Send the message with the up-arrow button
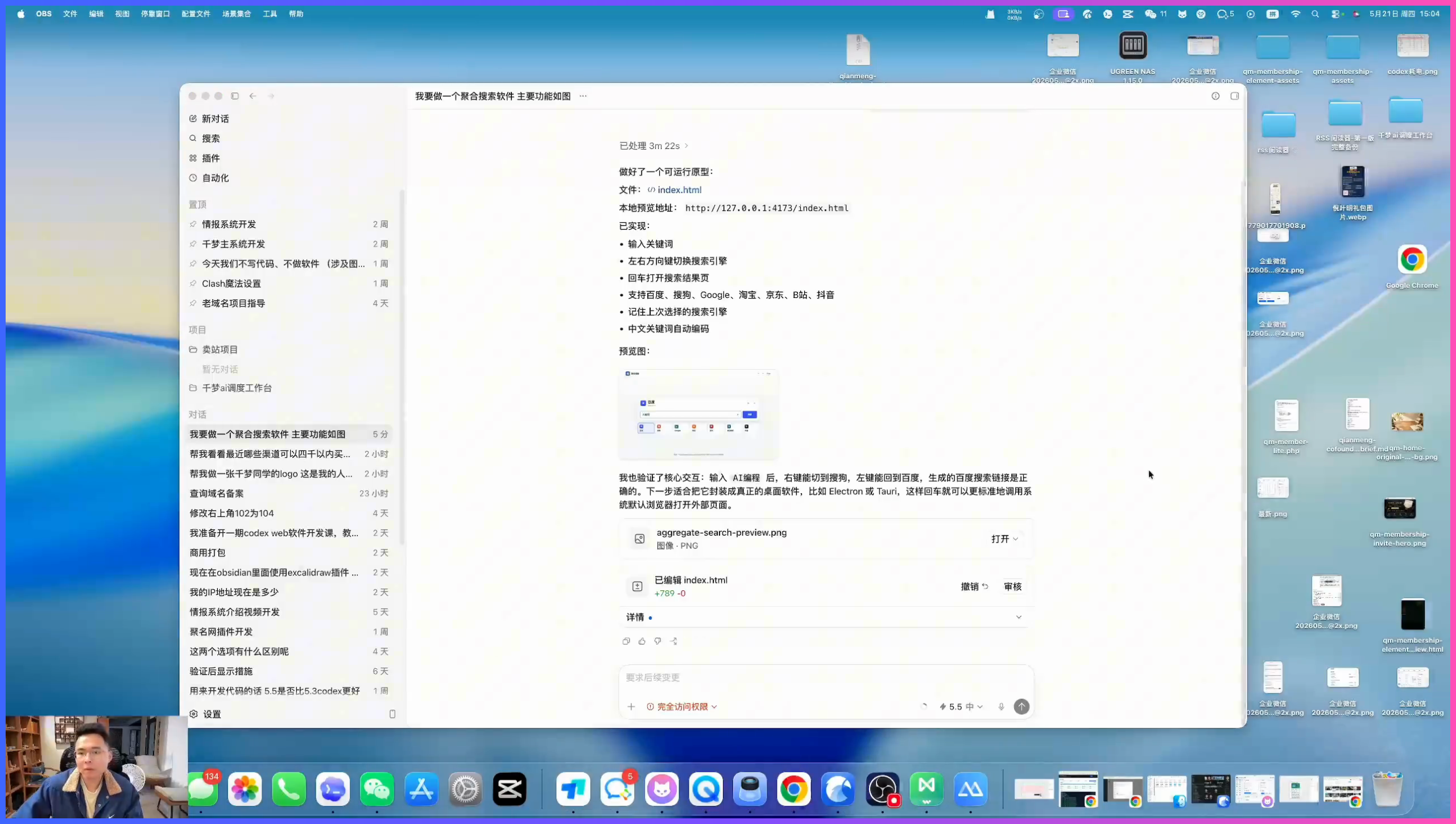Image resolution: width=1456 pixels, height=824 pixels. (1021, 707)
